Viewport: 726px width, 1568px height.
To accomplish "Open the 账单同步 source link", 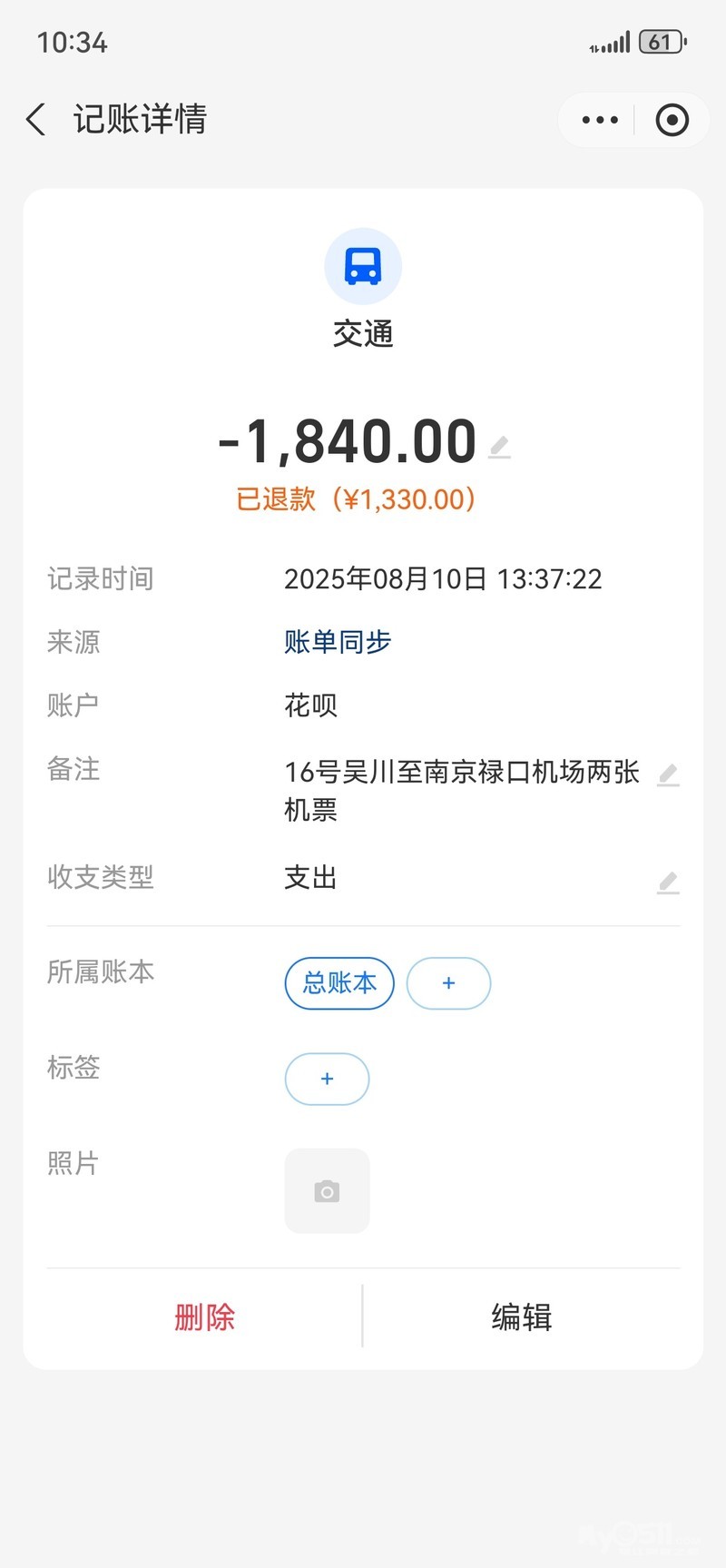I will [338, 642].
